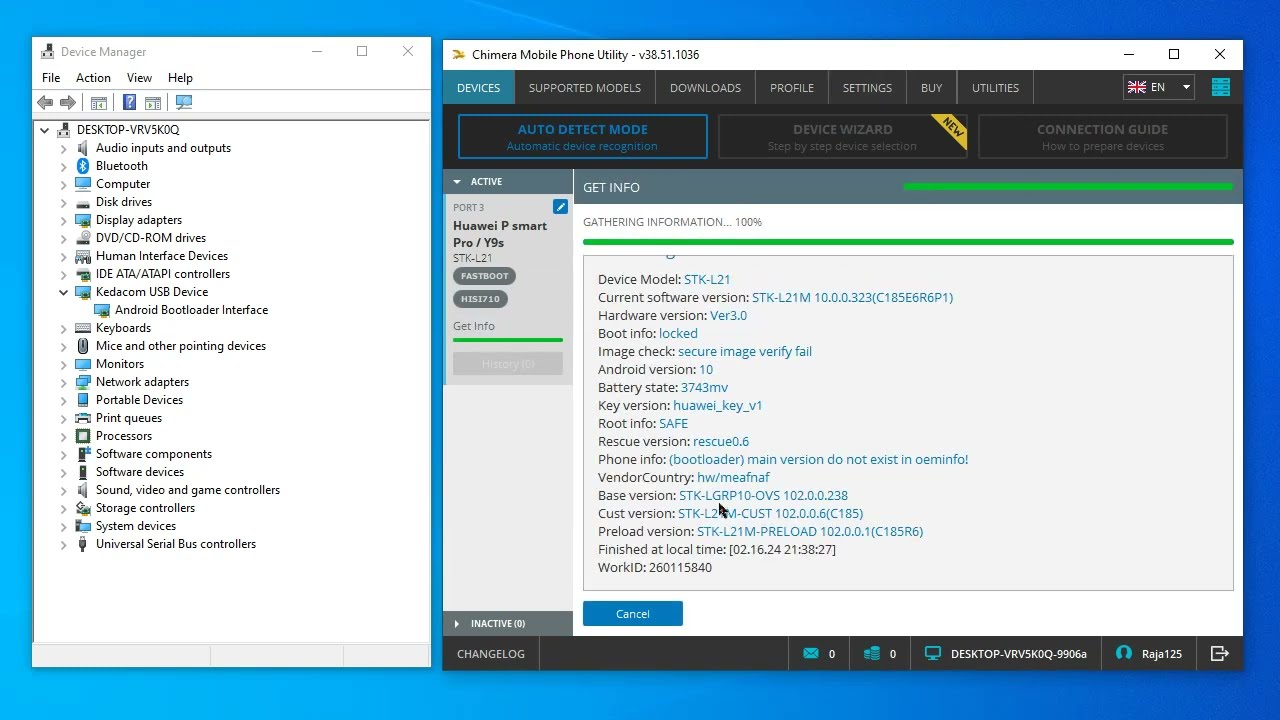Expand the INACTIVE (0) section

pos(457,624)
